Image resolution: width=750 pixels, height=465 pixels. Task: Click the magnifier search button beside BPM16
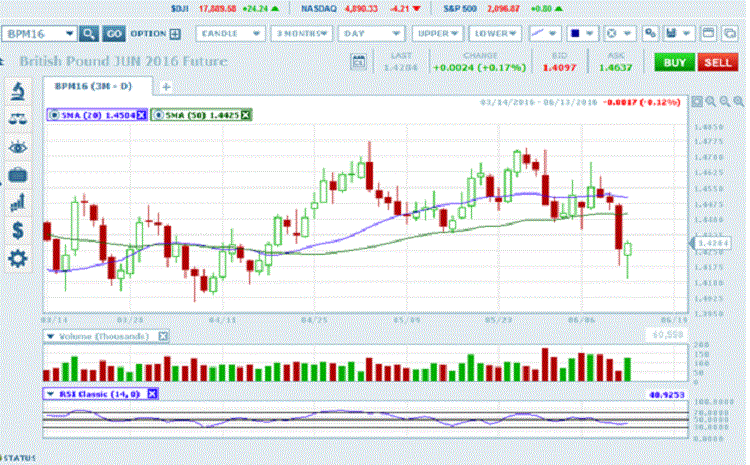[x=89, y=33]
